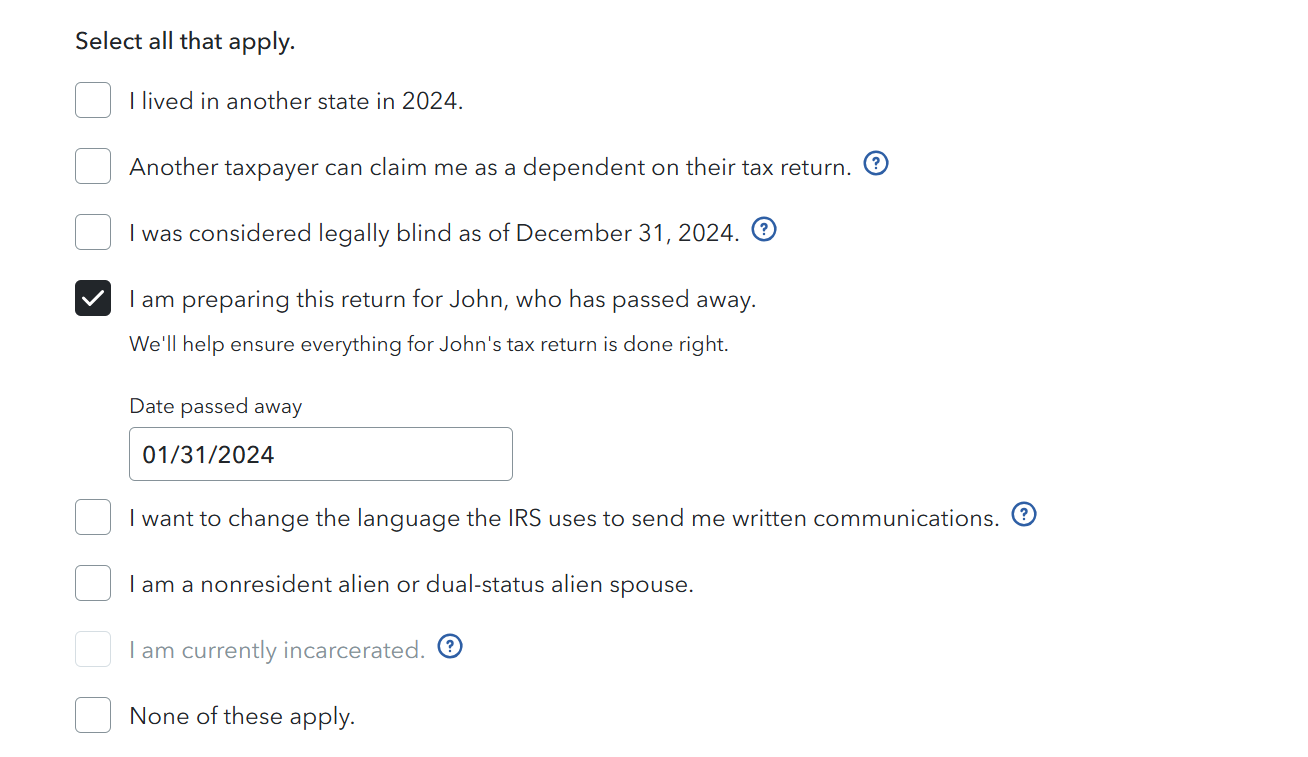Tick the change IRS language checkbox
The width and height of the screenshot is (1308, 757).
[93, 517]
